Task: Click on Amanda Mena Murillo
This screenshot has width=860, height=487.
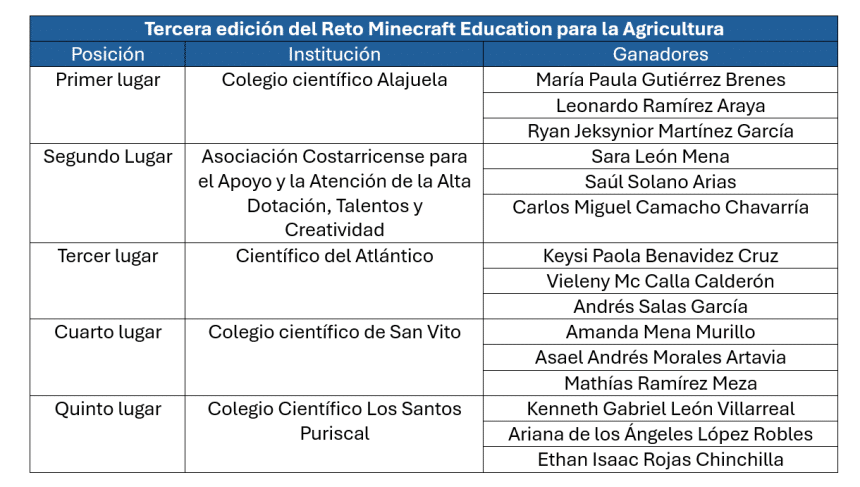Action: [660, 332]
